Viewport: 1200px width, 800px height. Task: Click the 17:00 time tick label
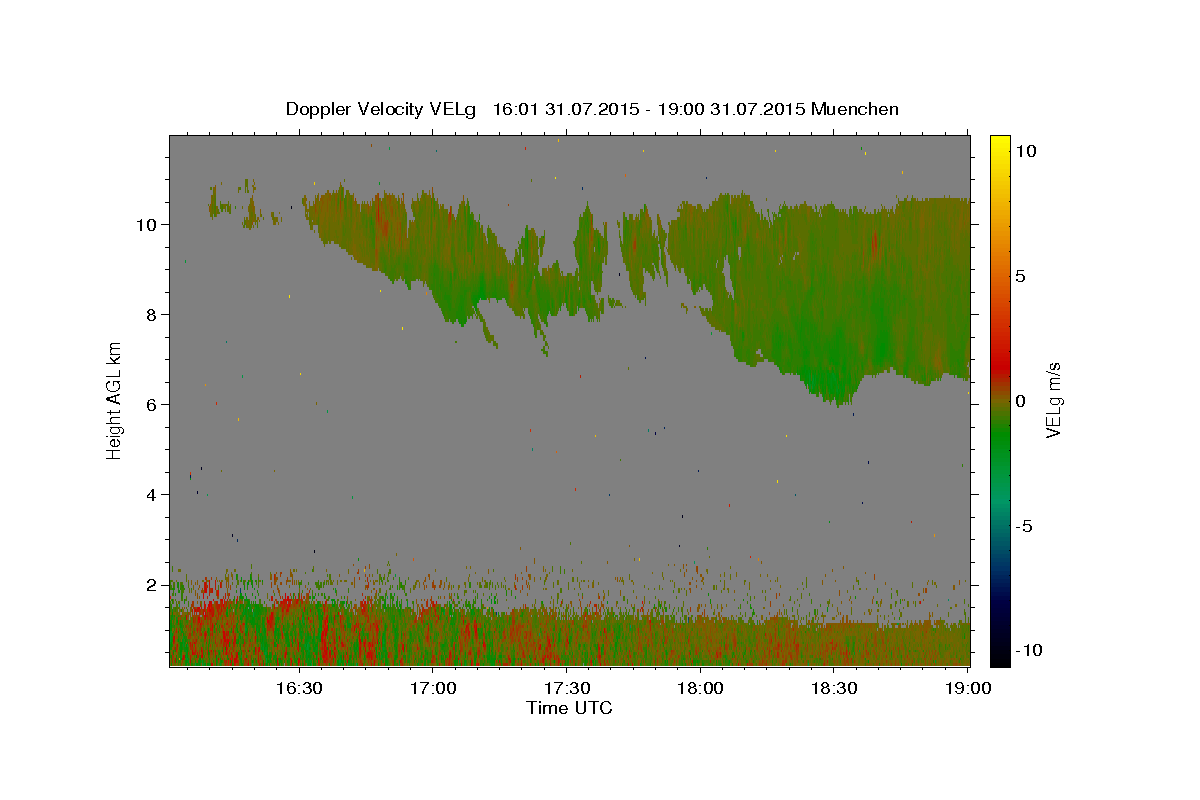432,688
